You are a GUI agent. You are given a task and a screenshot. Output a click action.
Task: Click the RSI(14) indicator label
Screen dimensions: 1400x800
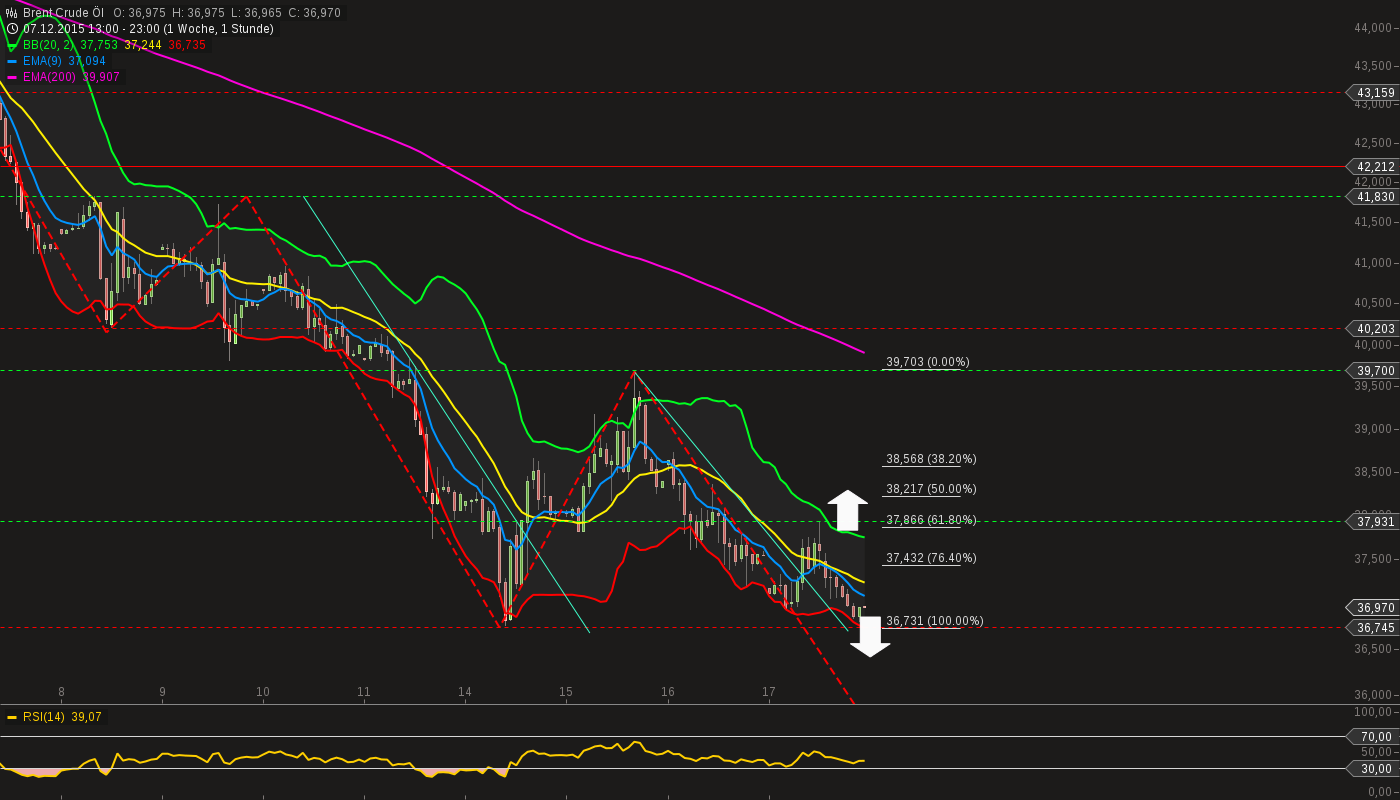point(44,717)
